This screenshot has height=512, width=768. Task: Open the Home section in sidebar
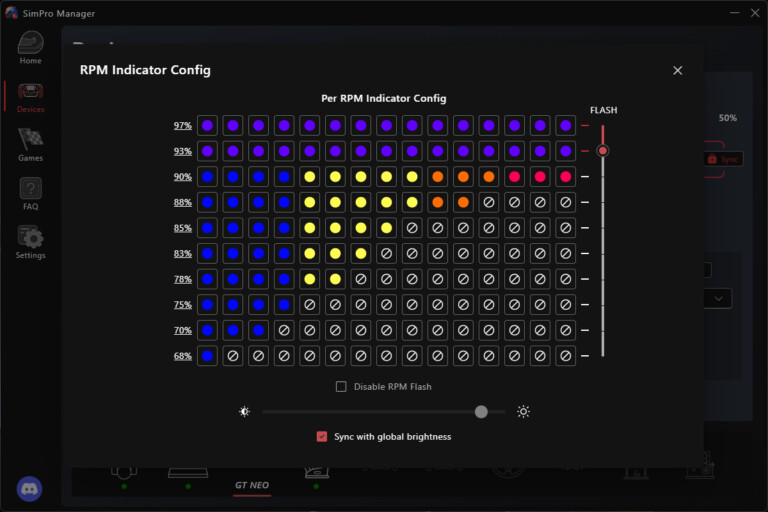30,46
